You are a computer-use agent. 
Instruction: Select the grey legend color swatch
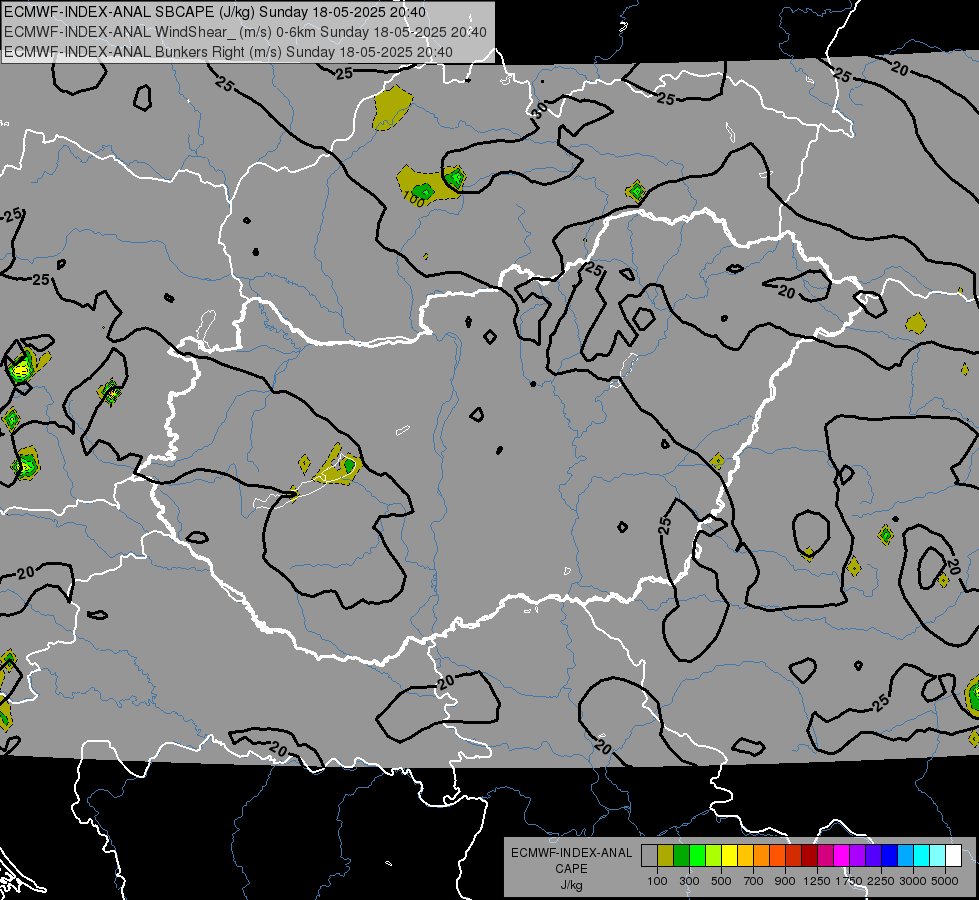click(x=649, y=855)
